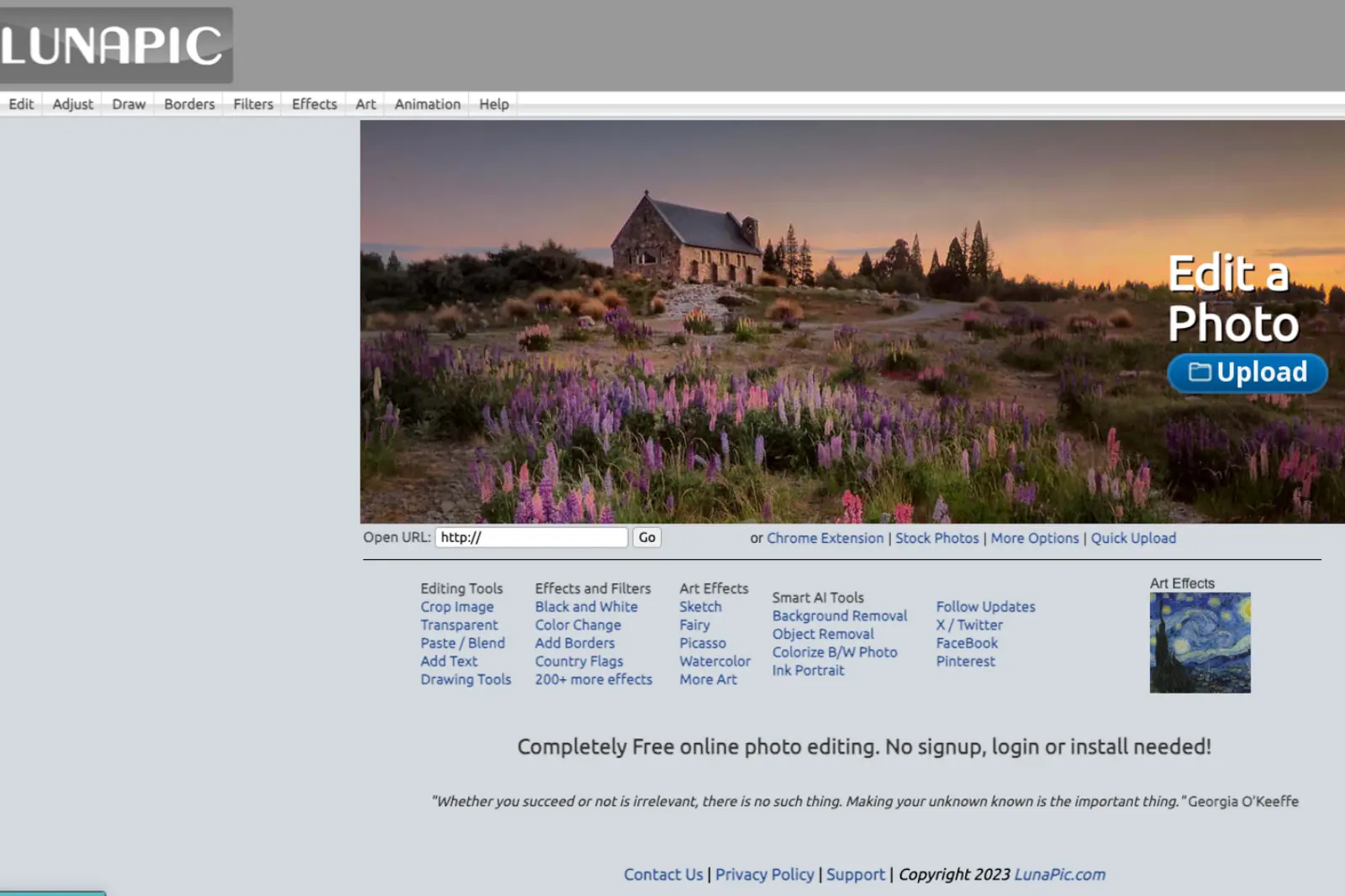Open the Quick Upload link
Image resolution: width=1345 pixels, height=896 pixels.
coord(1133,538)
